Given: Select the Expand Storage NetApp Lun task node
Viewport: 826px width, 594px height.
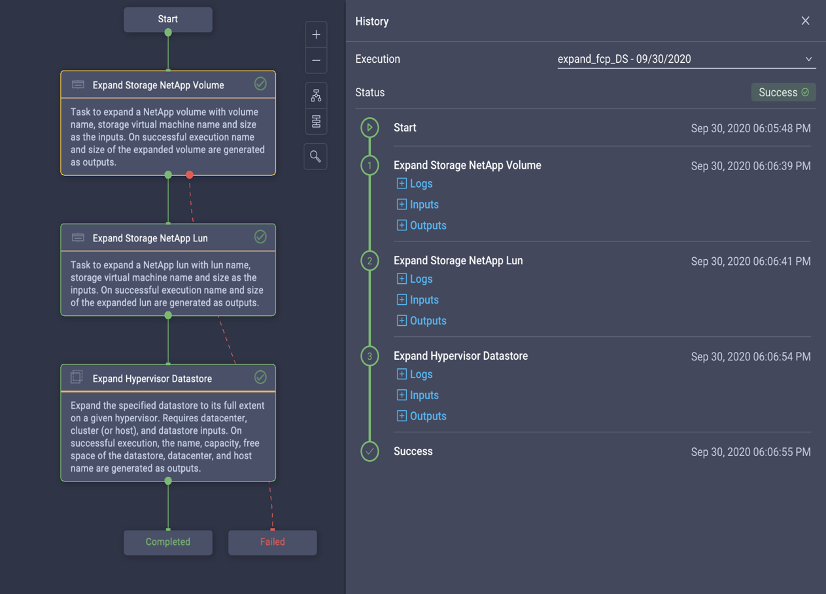Looking at the screenshot, I should (x=167, y=268).
